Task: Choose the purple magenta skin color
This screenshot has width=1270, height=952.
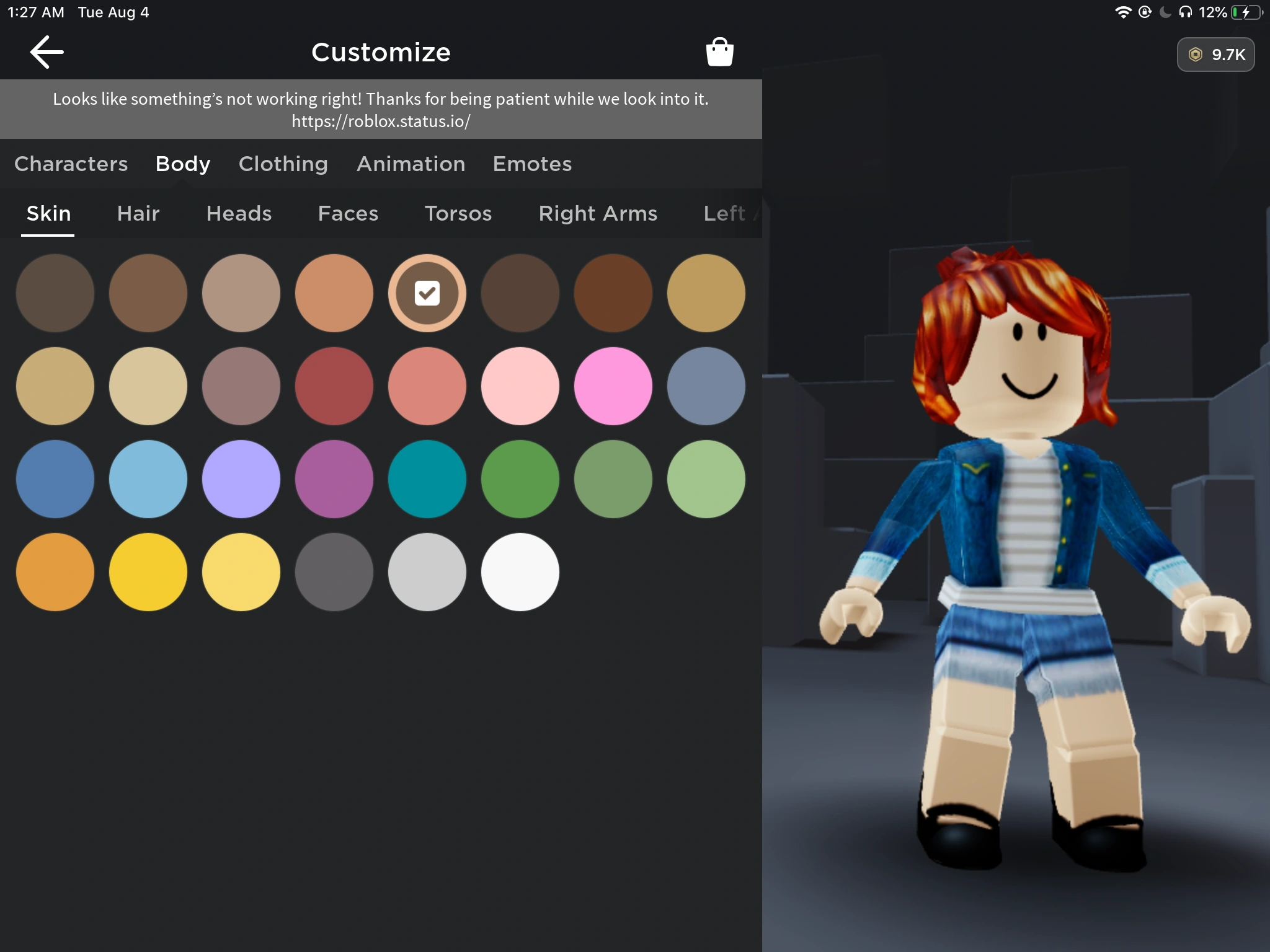Action: [x=334, y=479]
